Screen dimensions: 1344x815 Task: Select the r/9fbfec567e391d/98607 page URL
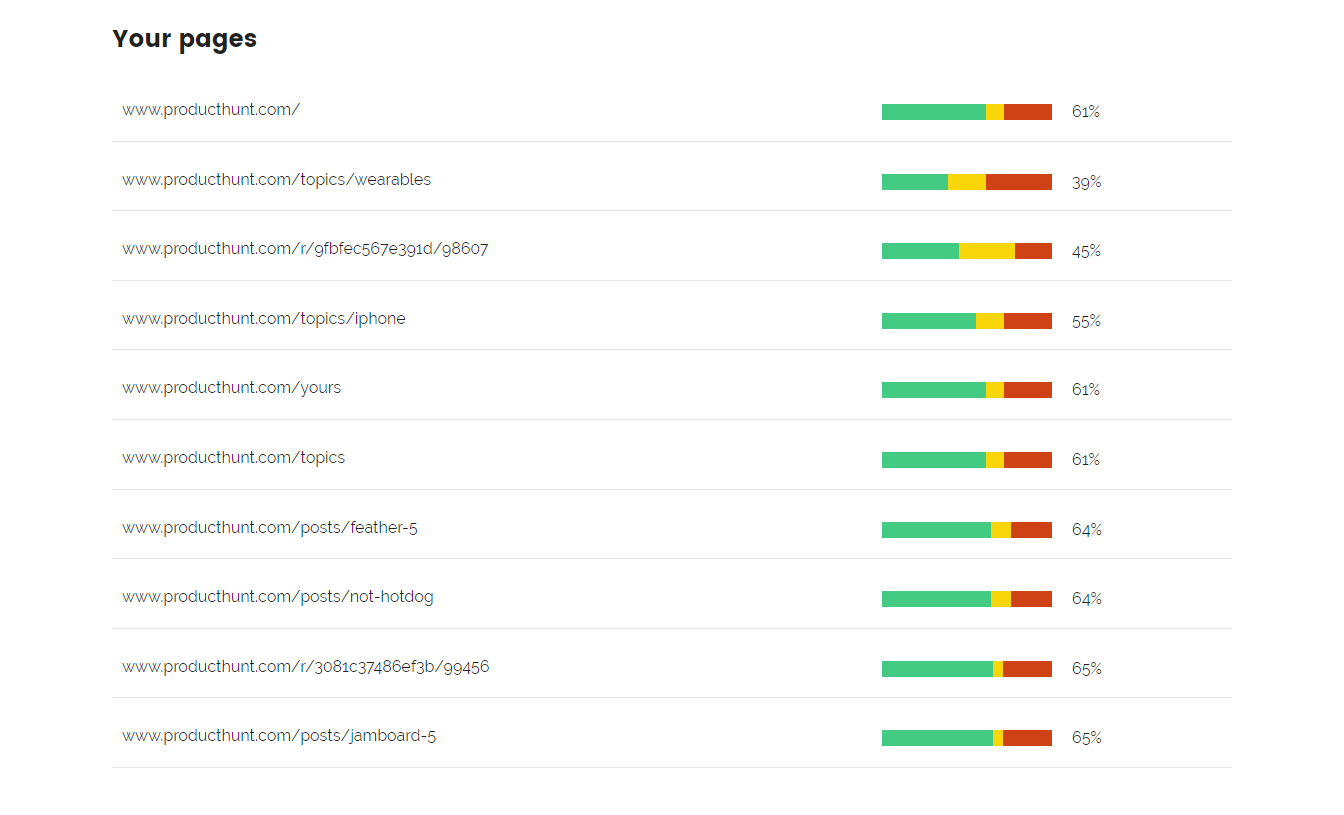(x=305, y=249)
